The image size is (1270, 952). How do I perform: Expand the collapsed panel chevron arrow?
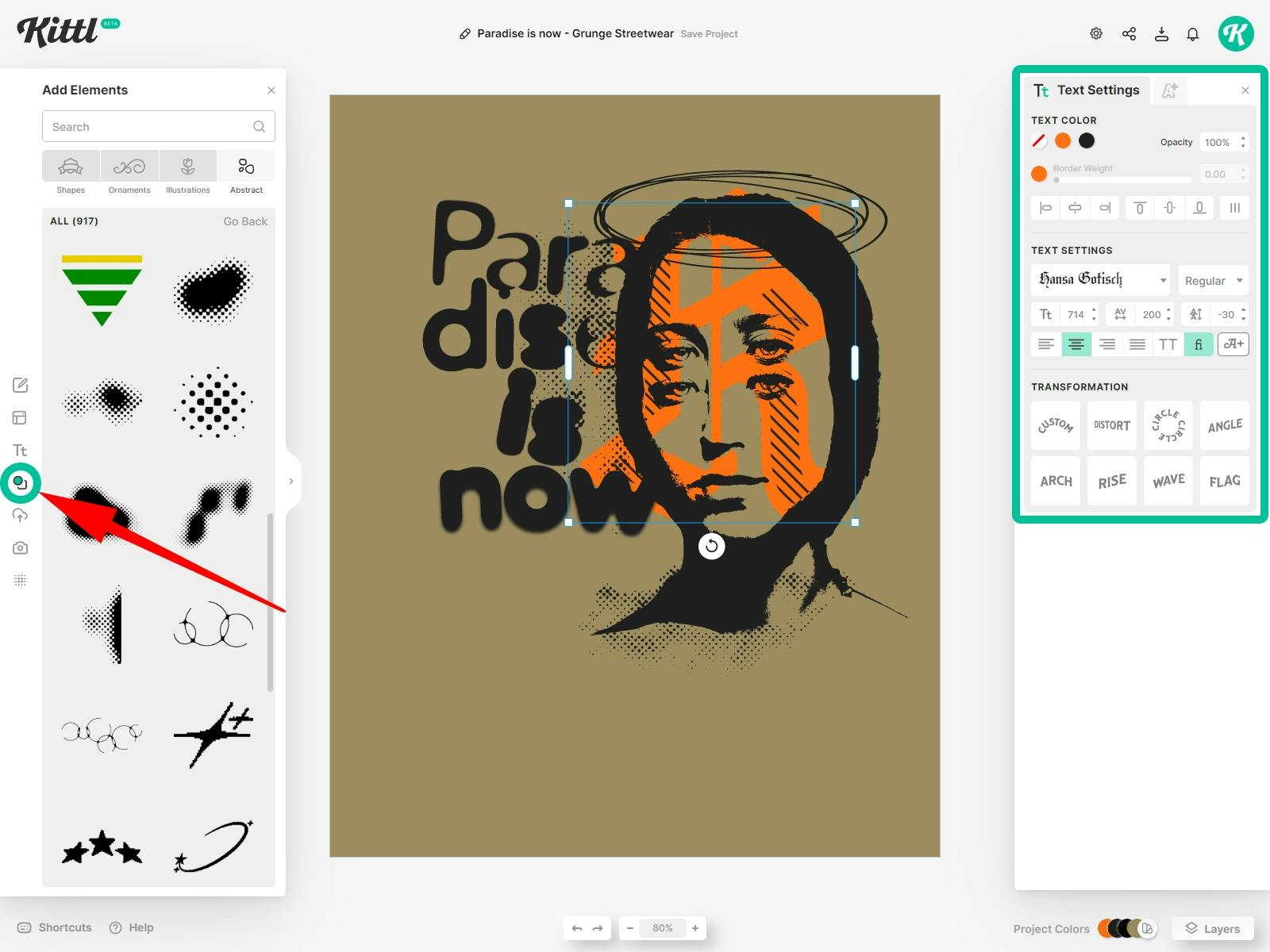(291, 482)
